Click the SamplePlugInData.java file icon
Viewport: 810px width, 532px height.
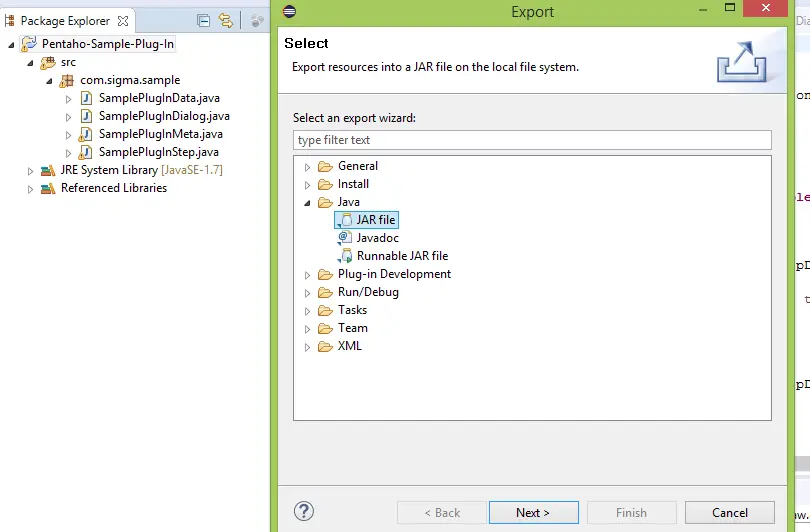86,98
